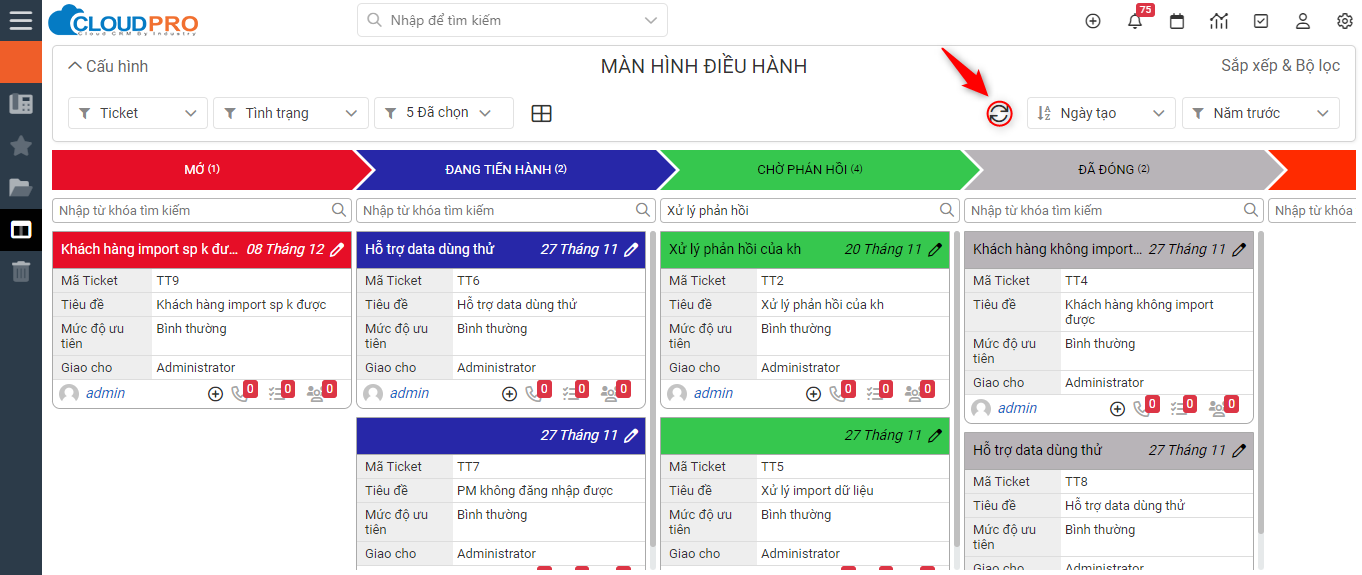1362x575 pixels.
Task: Click Xử lý import dữ liệu title value
Action: tap(817, 490)
